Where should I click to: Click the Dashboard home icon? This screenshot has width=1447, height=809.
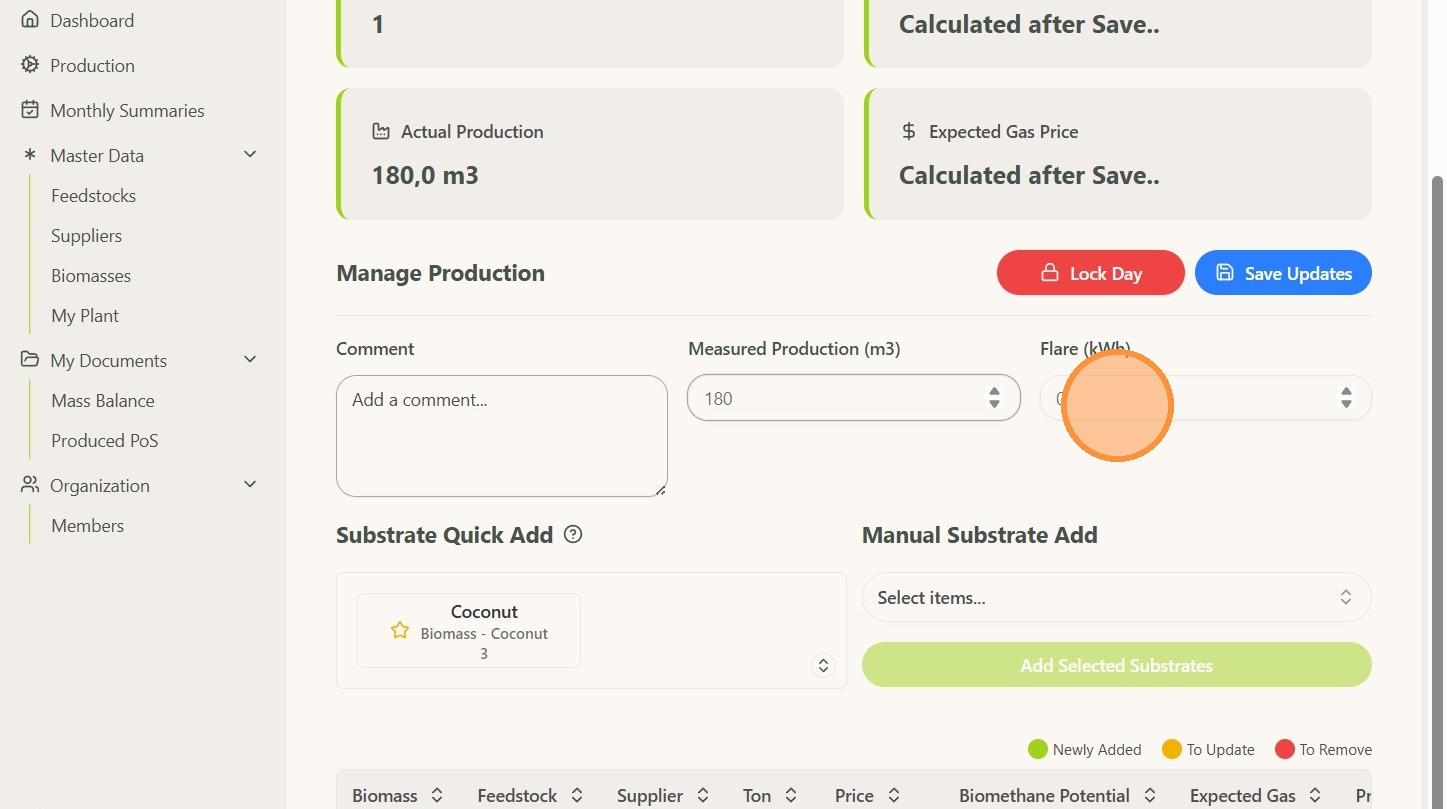click(30, 20)
